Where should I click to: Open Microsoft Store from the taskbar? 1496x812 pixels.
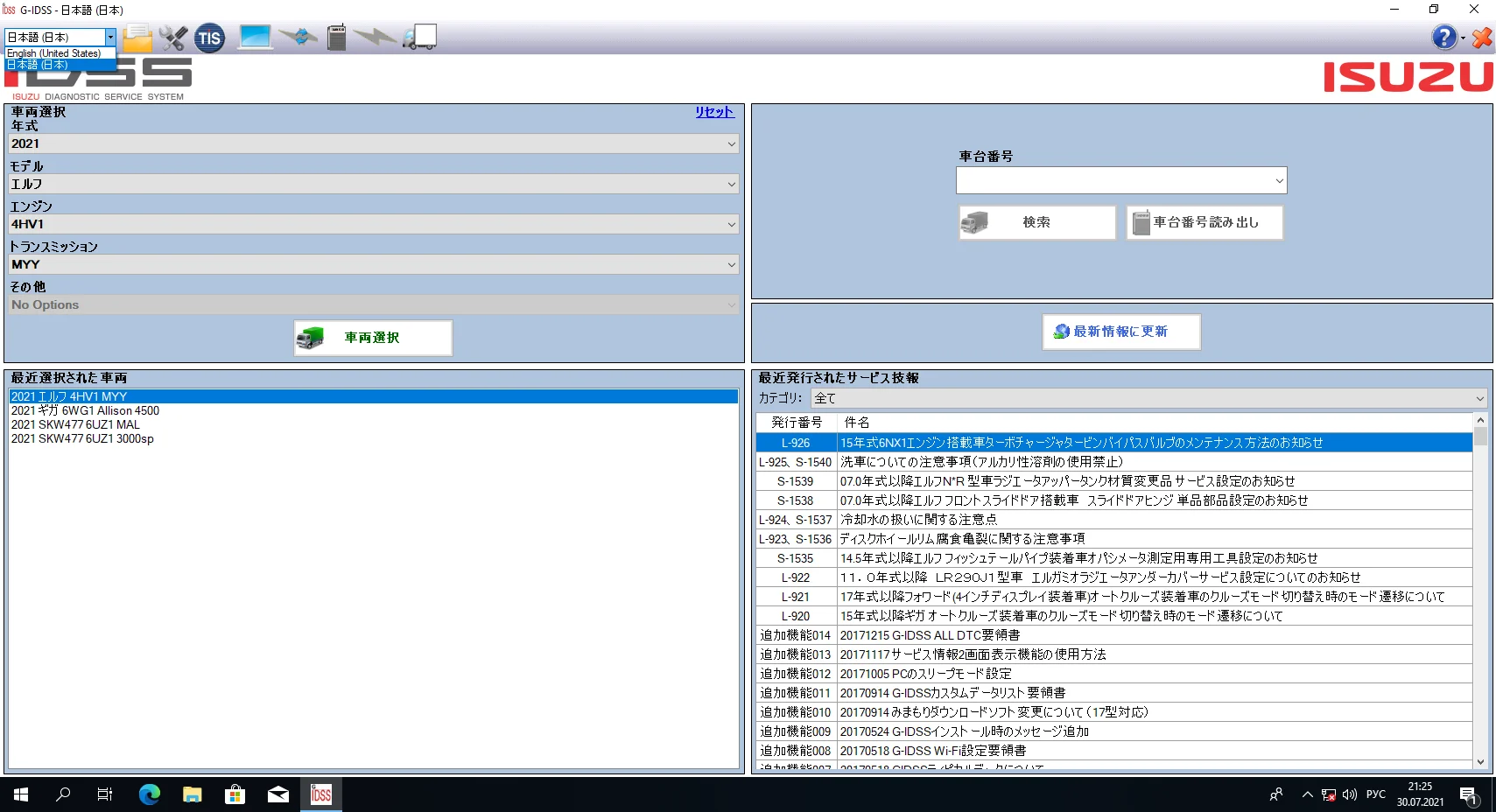[x=235, y=794]
